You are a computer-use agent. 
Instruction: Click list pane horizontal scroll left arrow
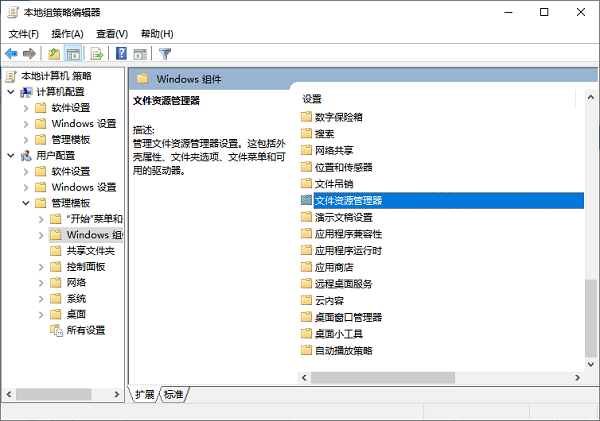click(x=304, y=378)
